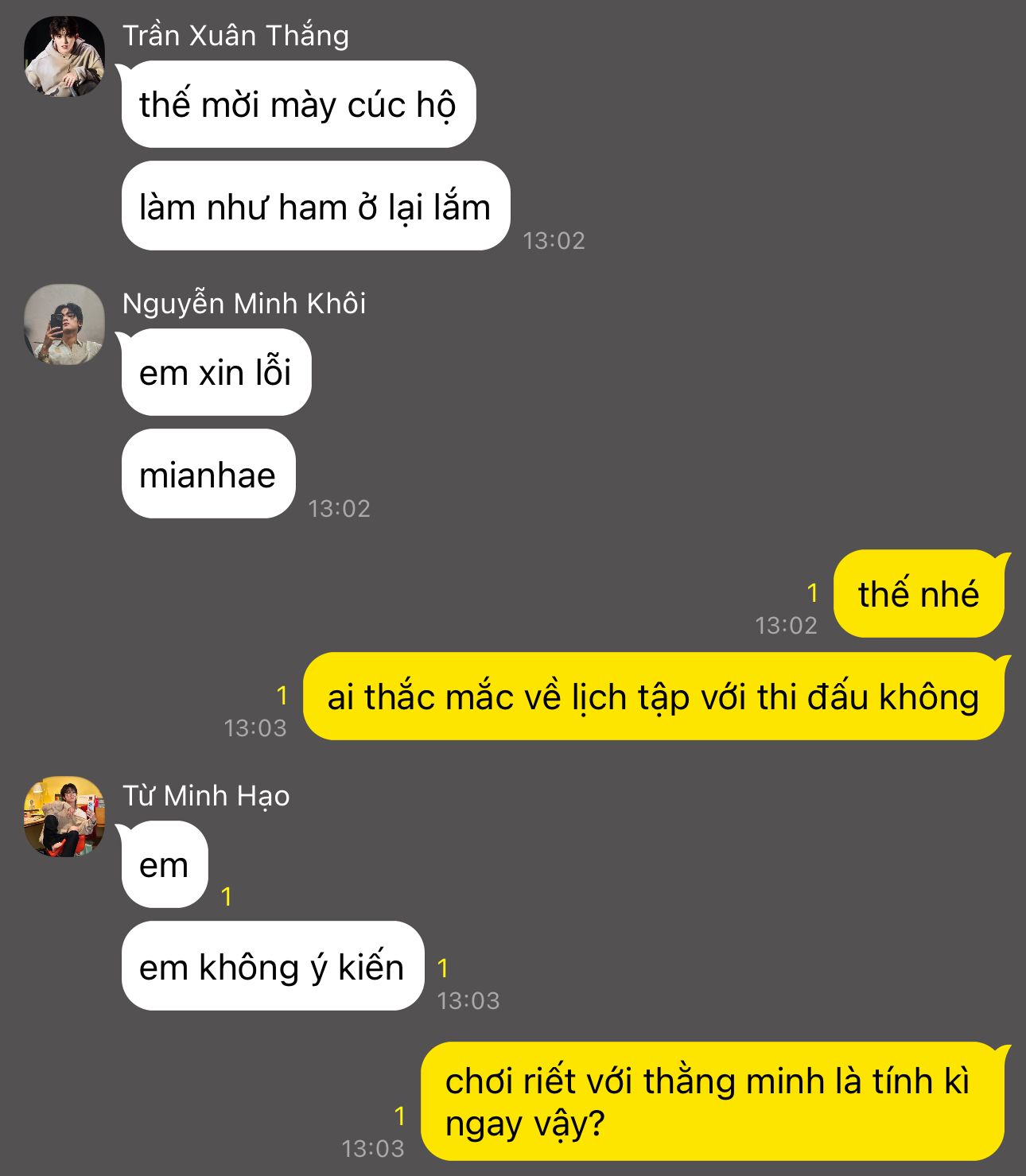This screenshot has width=1026, height=1176.
Task: Tap the name Từ Minh Hạo
Action: [206, 796]
